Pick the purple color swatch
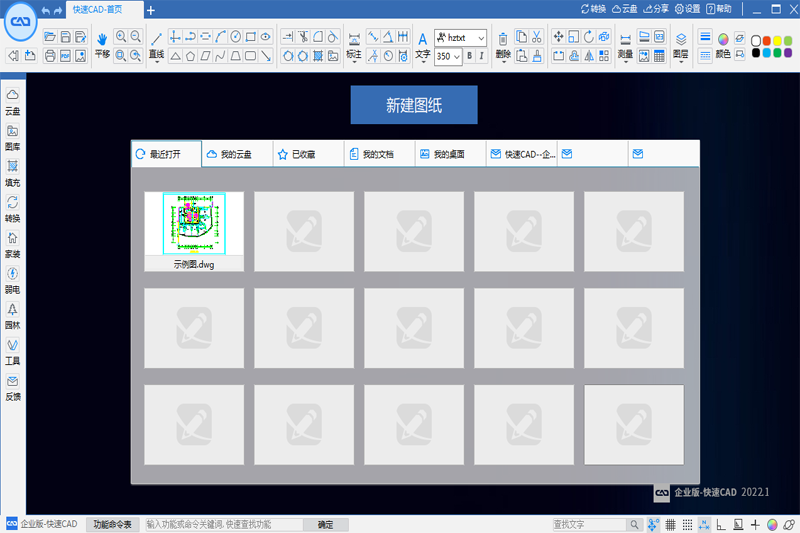The image size is (800, 533). coord(788,53)
